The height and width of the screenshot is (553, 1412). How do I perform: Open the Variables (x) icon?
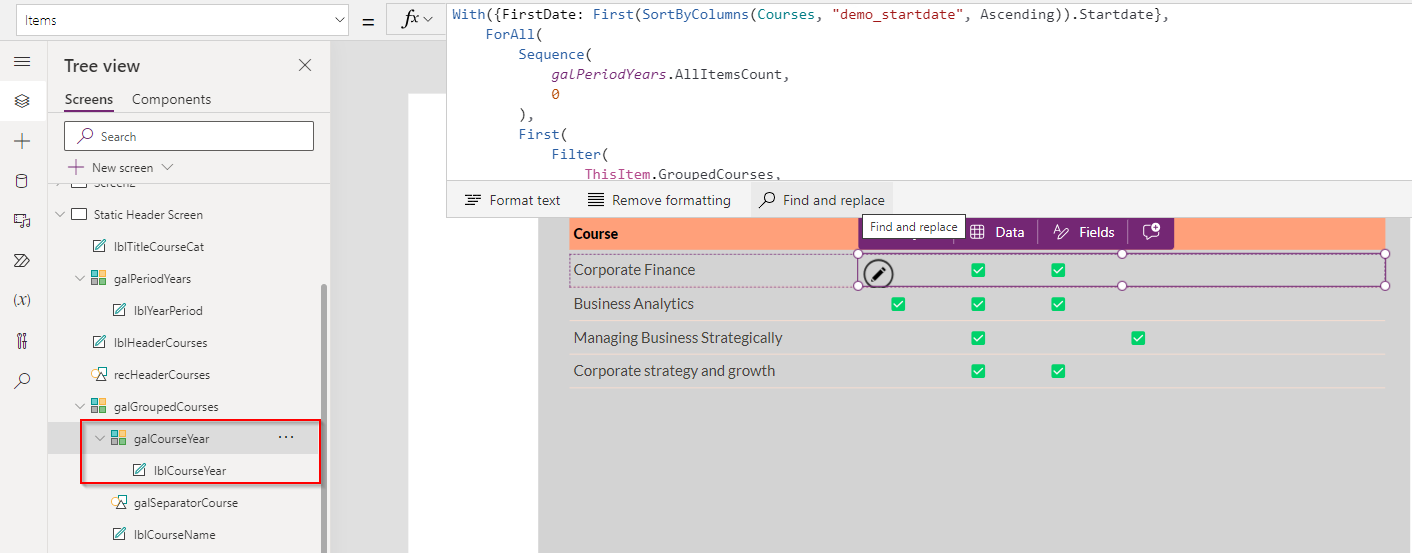pyautogui.click(x=22, y=300)
